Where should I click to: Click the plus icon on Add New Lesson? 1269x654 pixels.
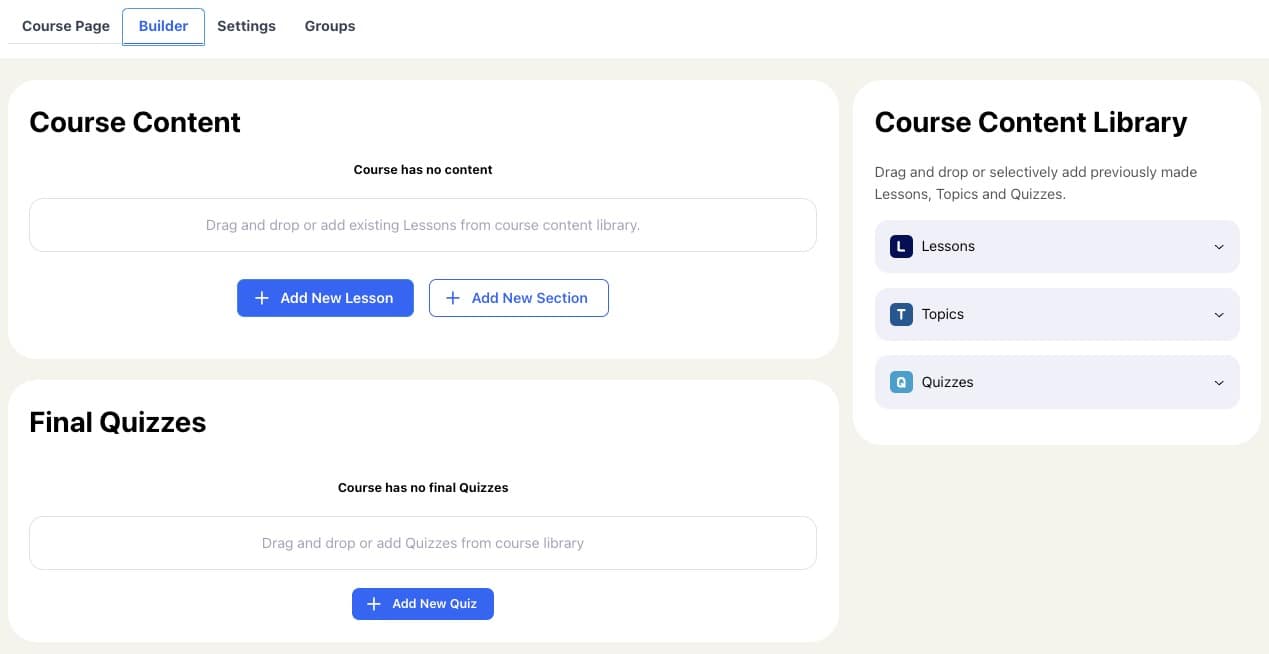pyautogui.click(x=262, y=298)
